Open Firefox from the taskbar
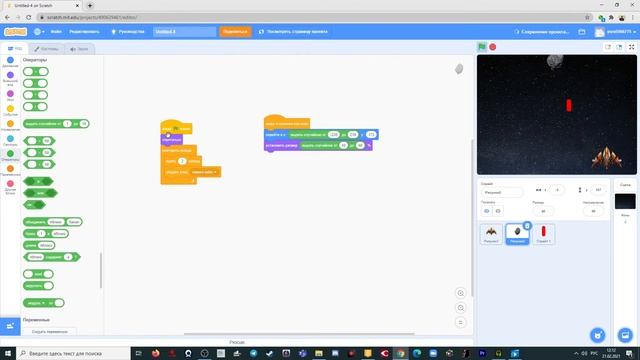 pyautogui.click(x=156, y=353)
